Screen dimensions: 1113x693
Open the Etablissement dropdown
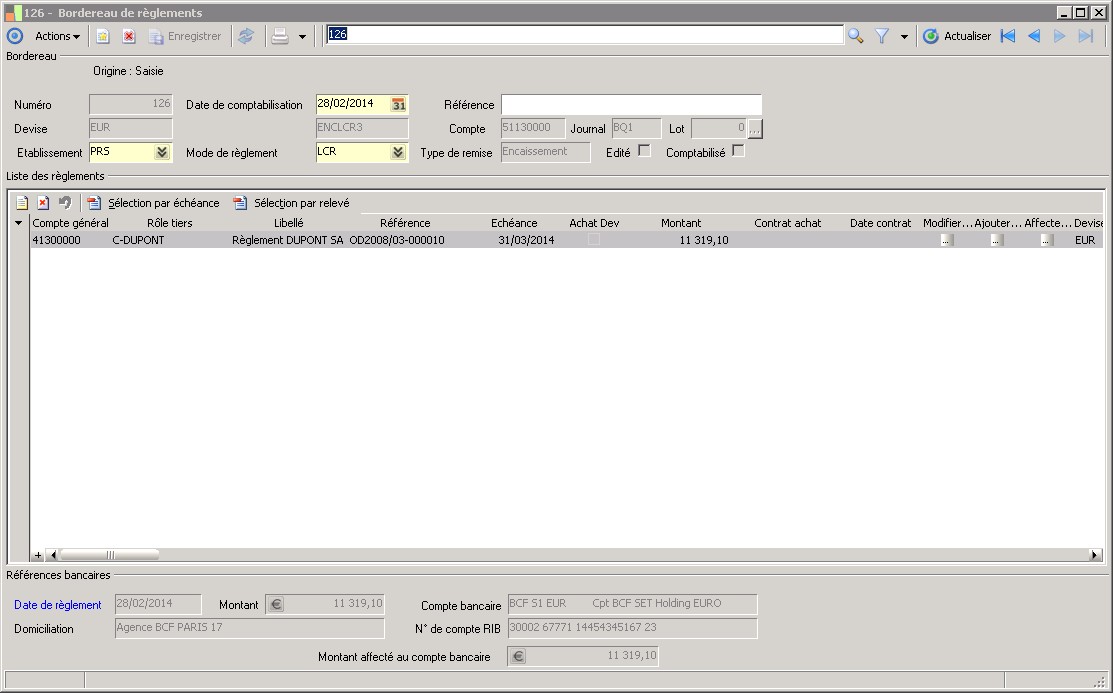[x=162, y=153]
